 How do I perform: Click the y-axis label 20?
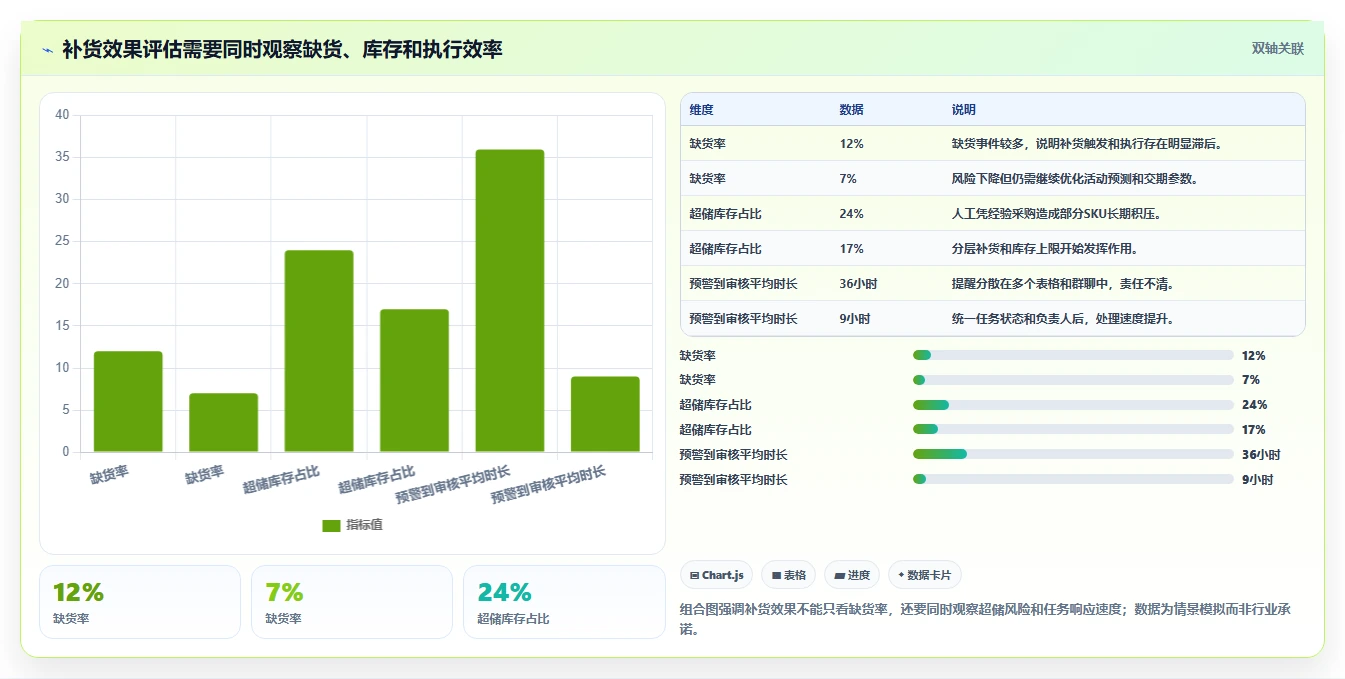coord(62,284)
